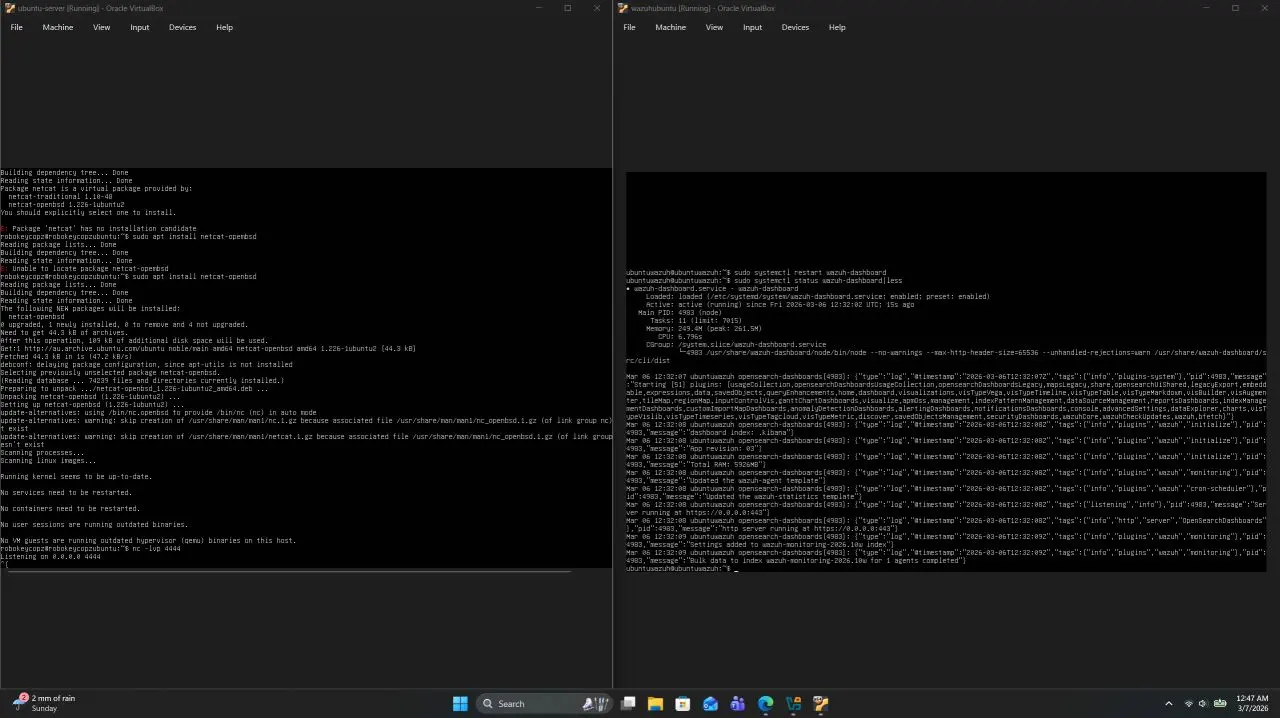
Task: Maximize the wazuhubuntu window
Action: pos(1235,8)
